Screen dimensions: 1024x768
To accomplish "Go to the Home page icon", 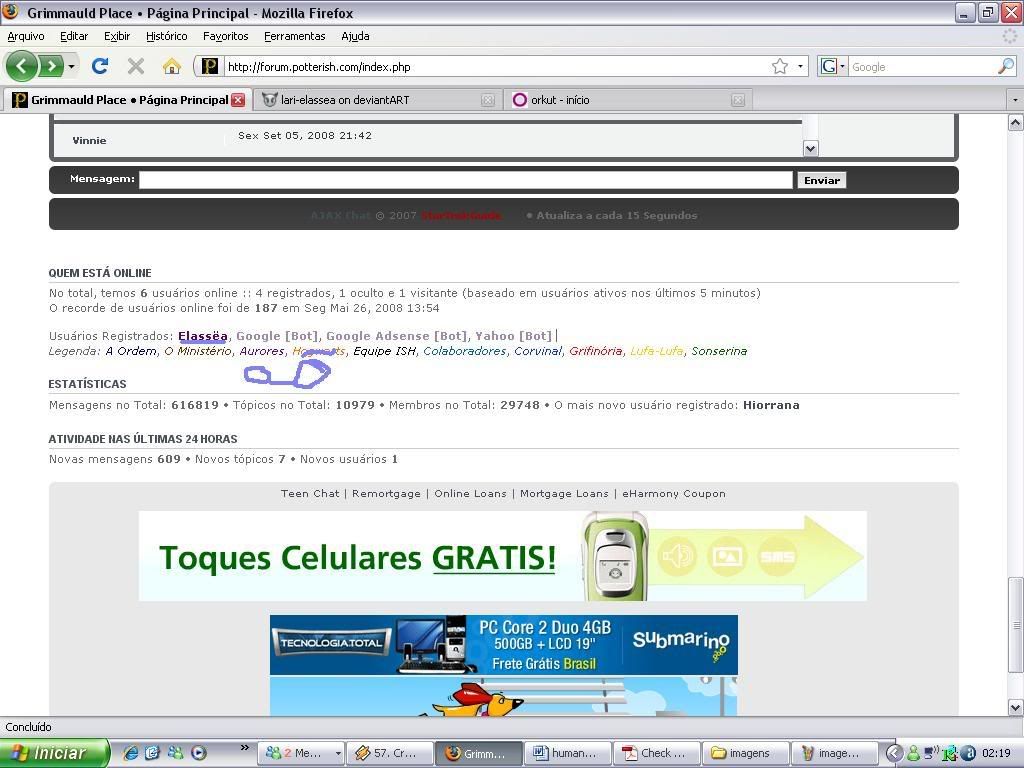I will [x=172, y=66].
